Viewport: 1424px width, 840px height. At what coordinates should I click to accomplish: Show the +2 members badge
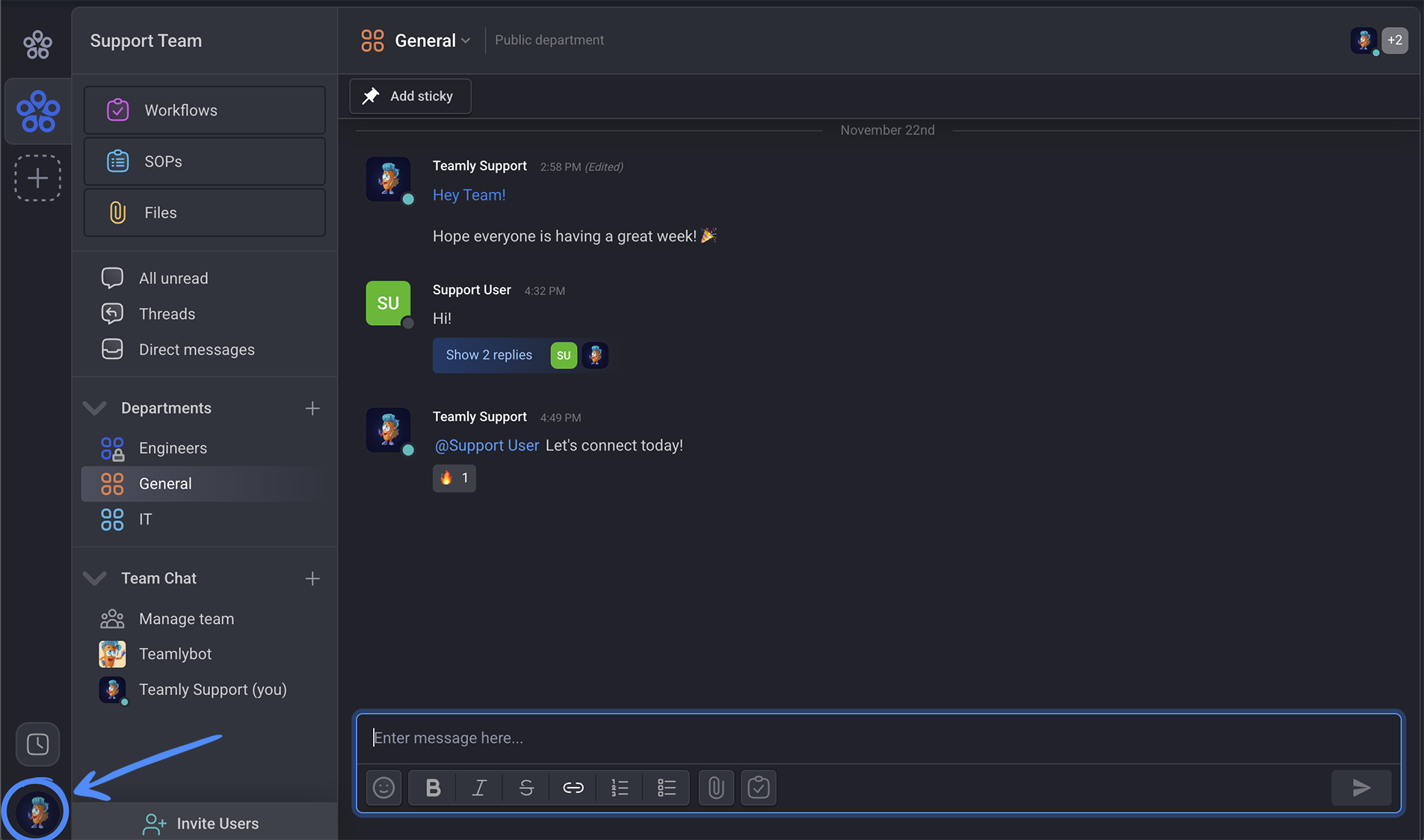[1395, 40]
